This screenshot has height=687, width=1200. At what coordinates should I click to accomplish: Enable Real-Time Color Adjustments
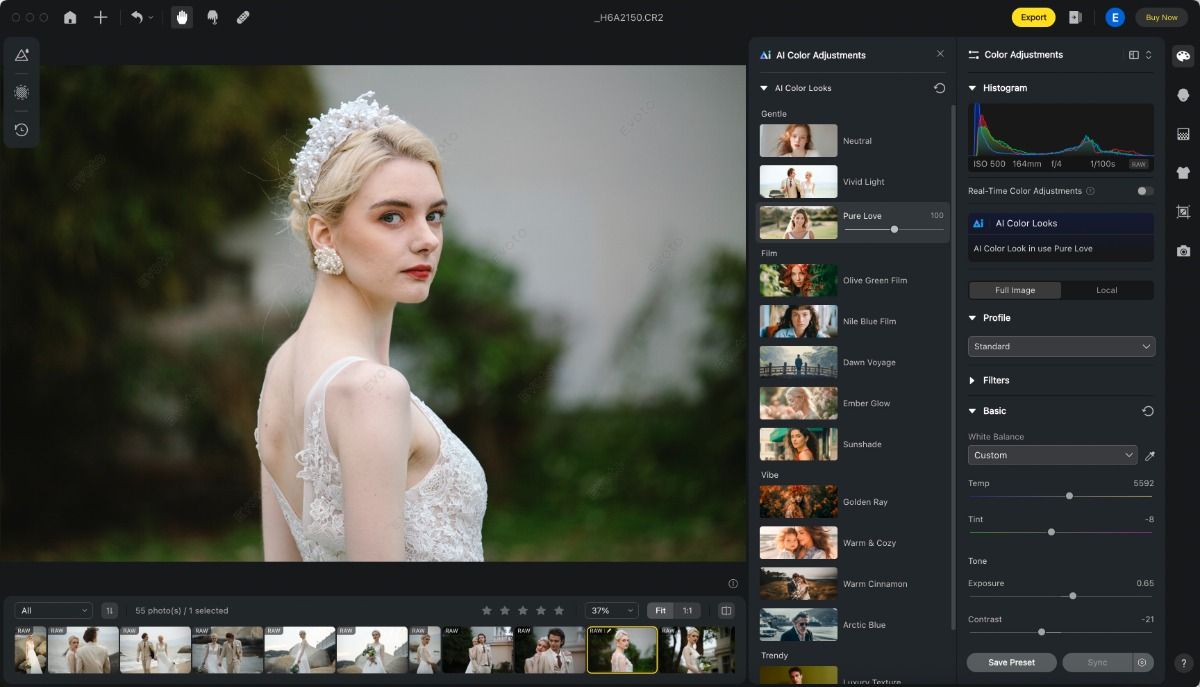(1142, 191)
